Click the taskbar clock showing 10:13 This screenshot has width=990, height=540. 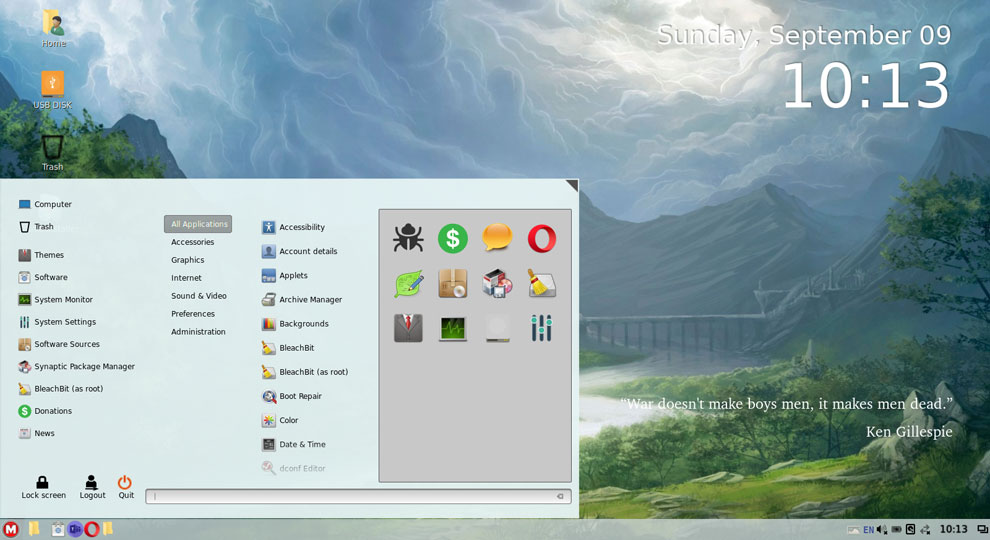[x=953, y=529]
